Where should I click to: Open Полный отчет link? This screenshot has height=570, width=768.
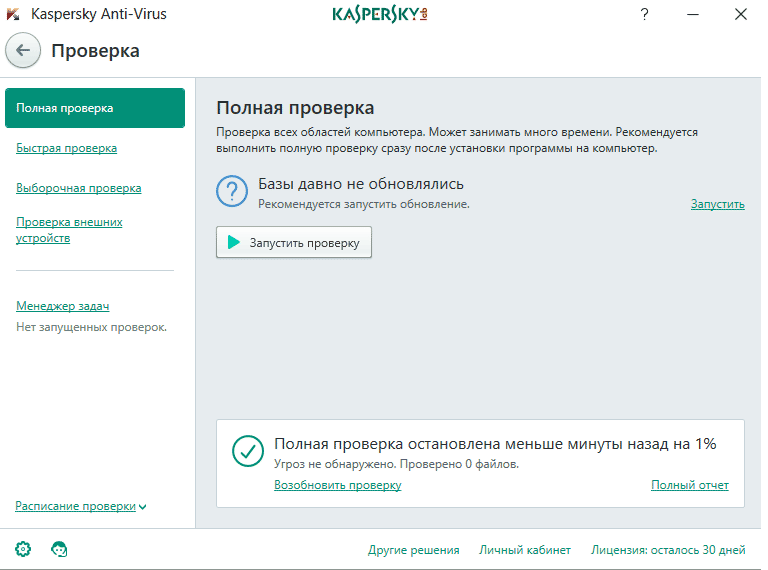point(690,485)
